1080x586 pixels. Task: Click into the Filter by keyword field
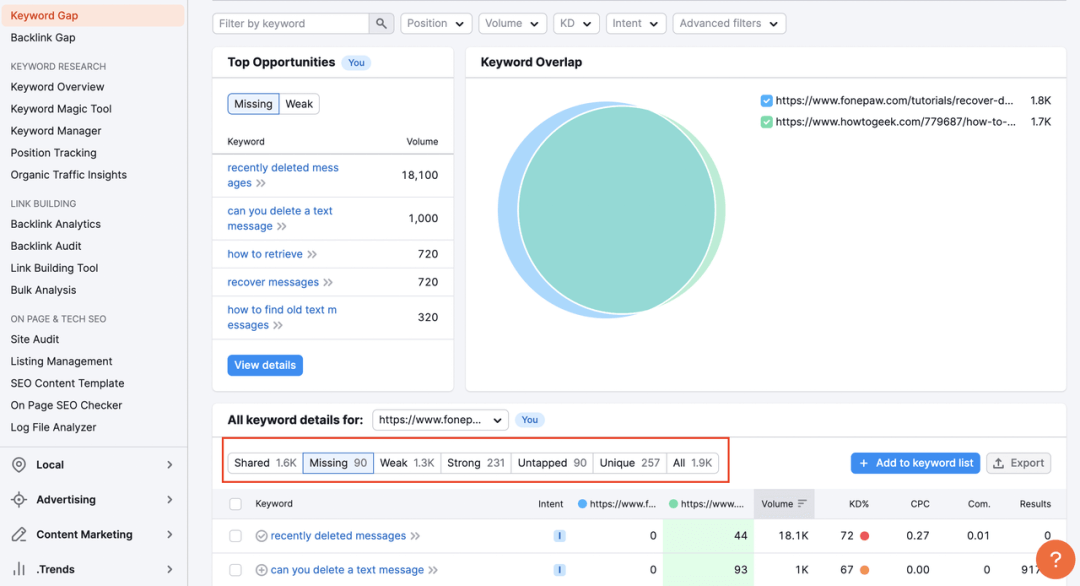pos(290,23)
